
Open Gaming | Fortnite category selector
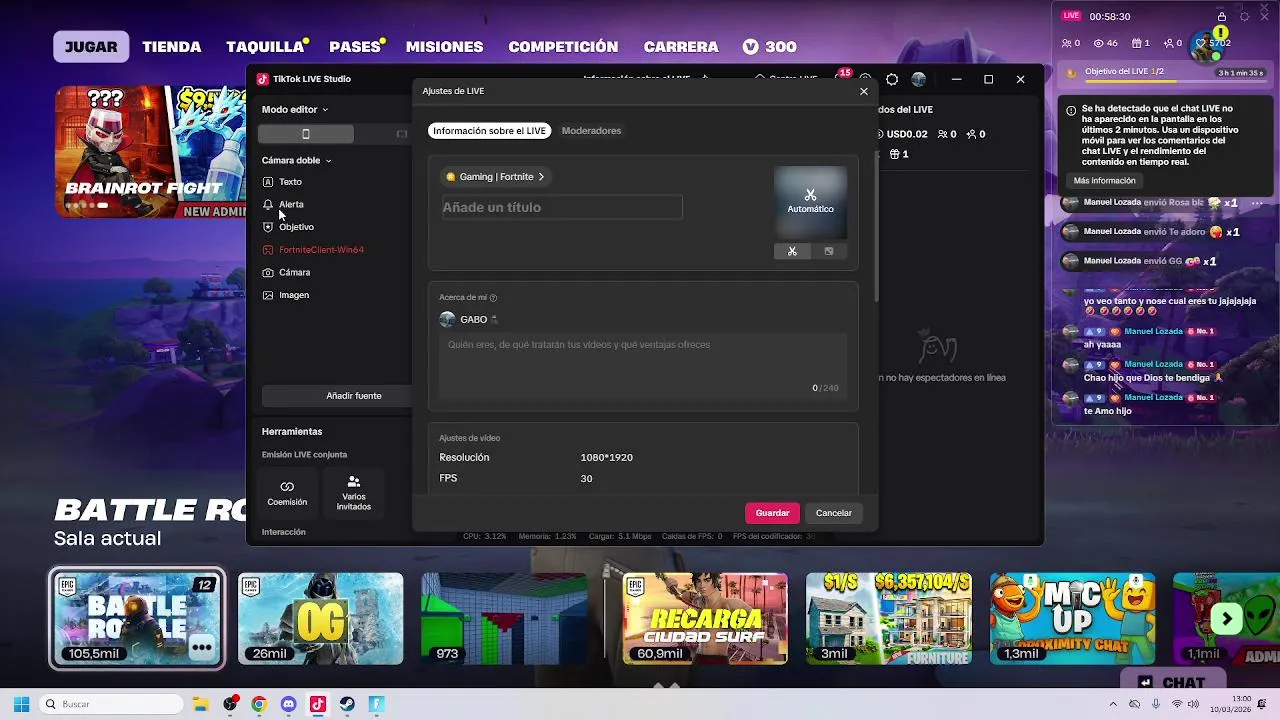coord(495,177)
